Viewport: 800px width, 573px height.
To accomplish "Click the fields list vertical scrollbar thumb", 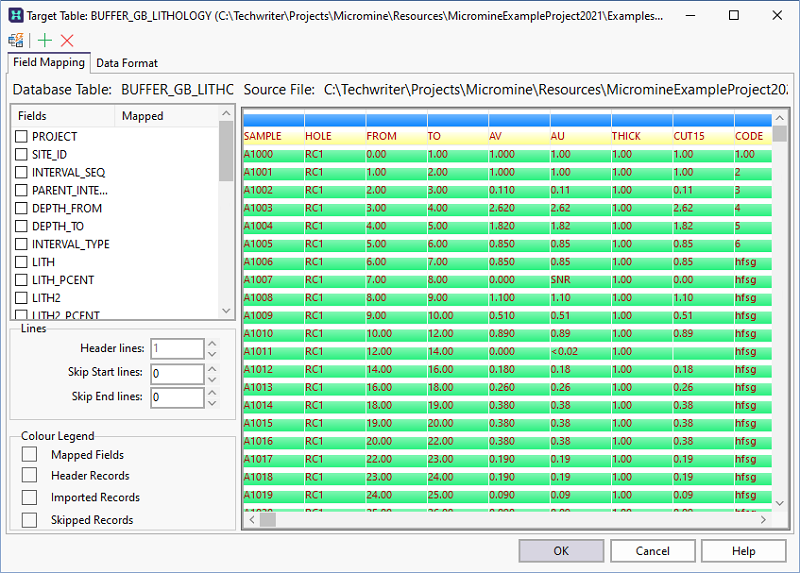I will click(x=226, y=151).
